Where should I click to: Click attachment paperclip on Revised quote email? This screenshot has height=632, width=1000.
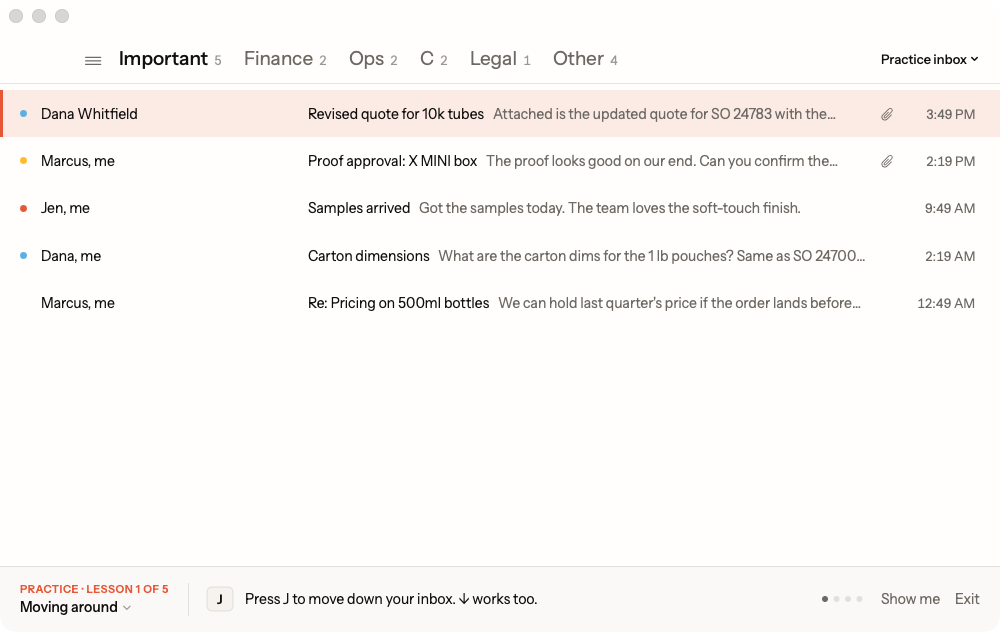[887, 114]
